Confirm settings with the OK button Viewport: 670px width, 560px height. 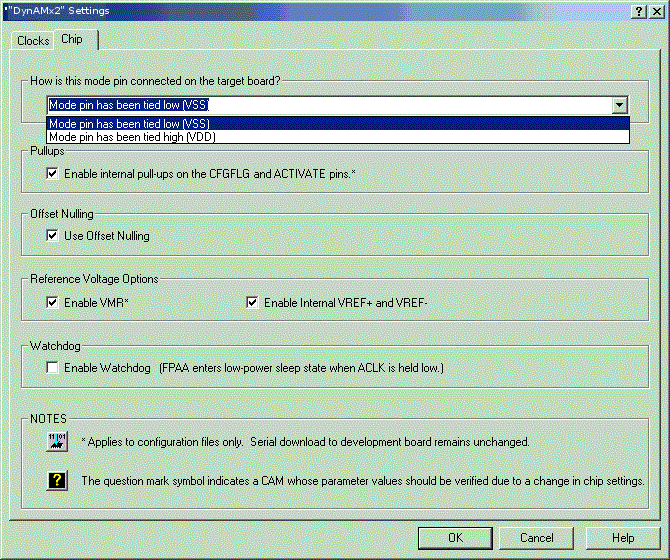coord(455,538)
